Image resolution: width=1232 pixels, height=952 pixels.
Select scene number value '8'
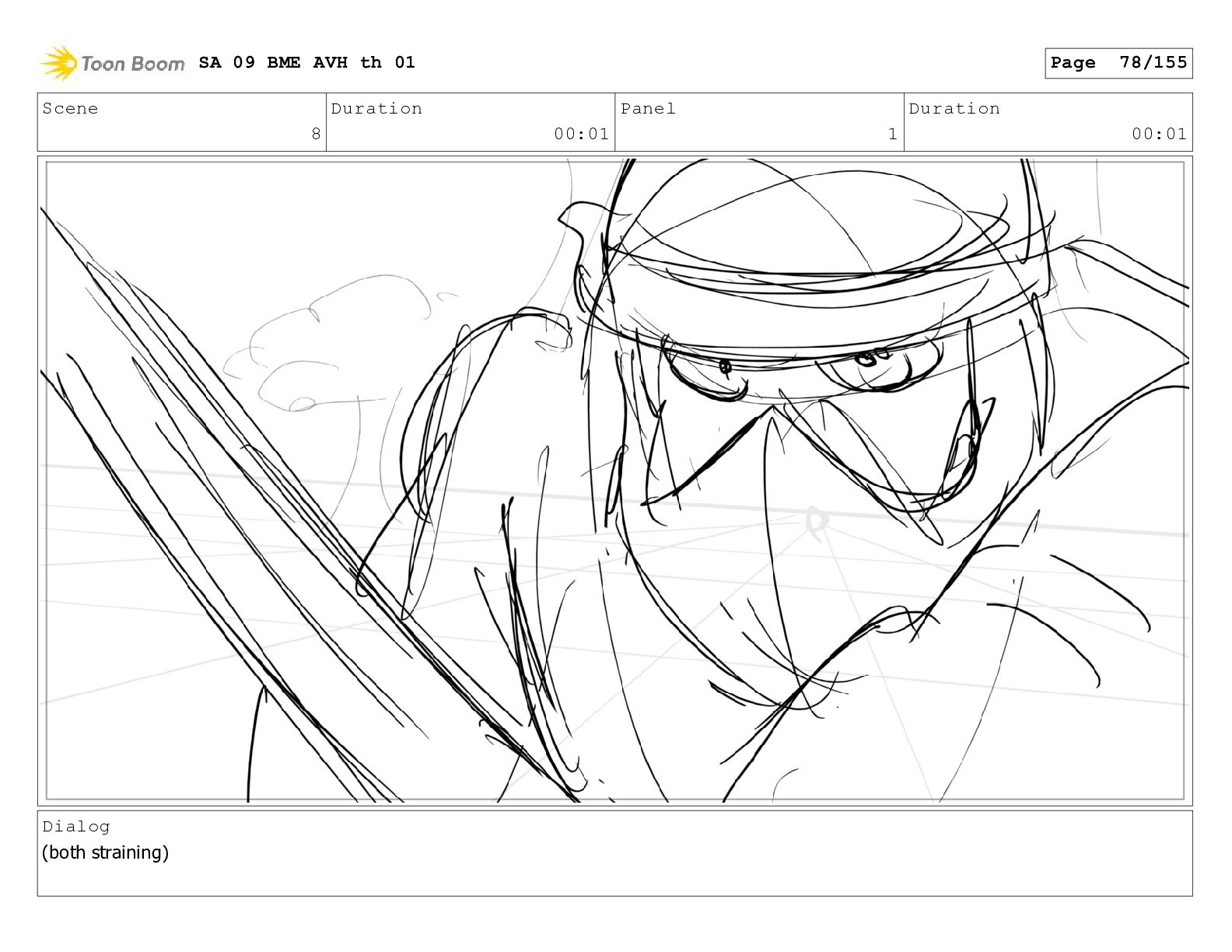click(316, 134)
